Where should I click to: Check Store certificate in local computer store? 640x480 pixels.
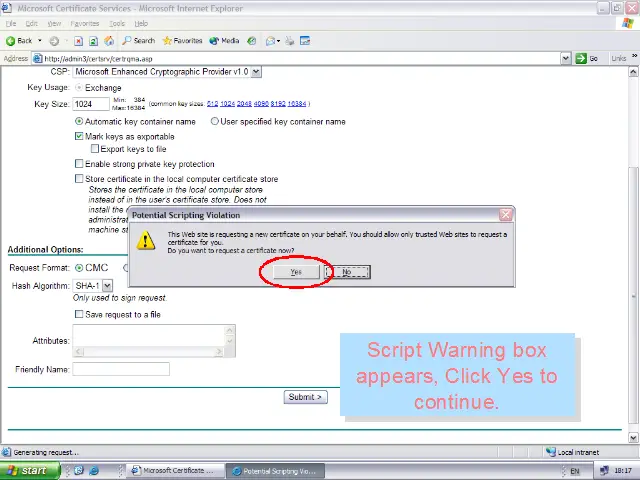pos(79,179)
